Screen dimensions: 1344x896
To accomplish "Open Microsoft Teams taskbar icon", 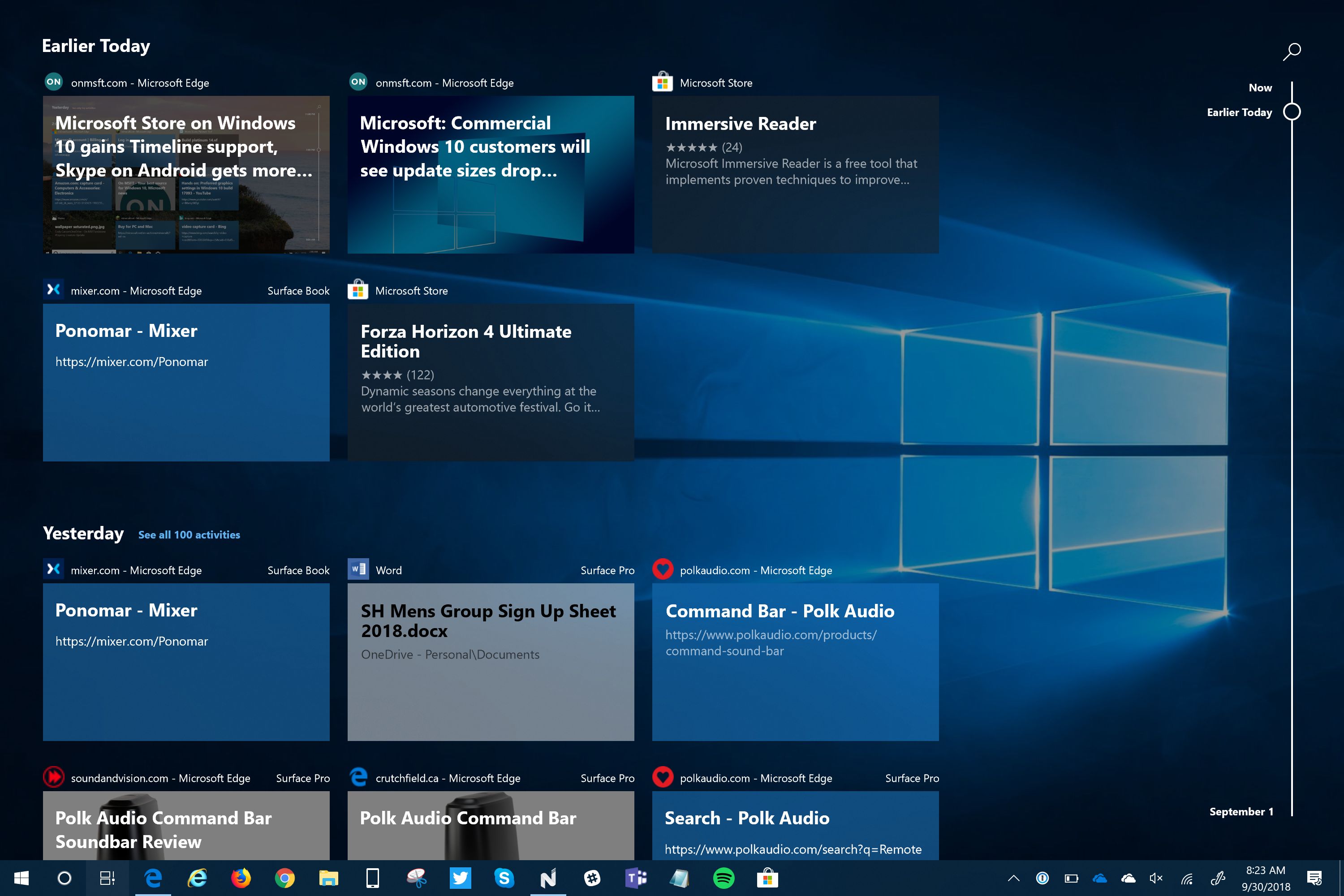I will click(635, 878).
